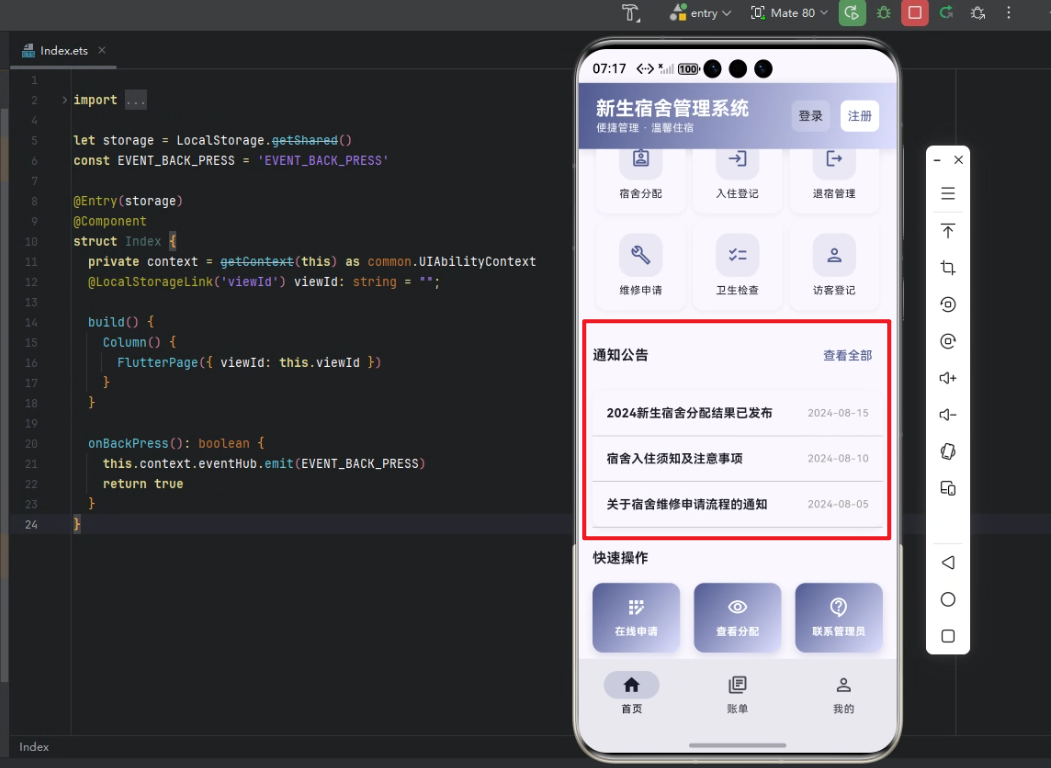Click the text tool T icon in toolbar
The height and width of the screenshot is (768, 1051).
click(x=631, y=13)
